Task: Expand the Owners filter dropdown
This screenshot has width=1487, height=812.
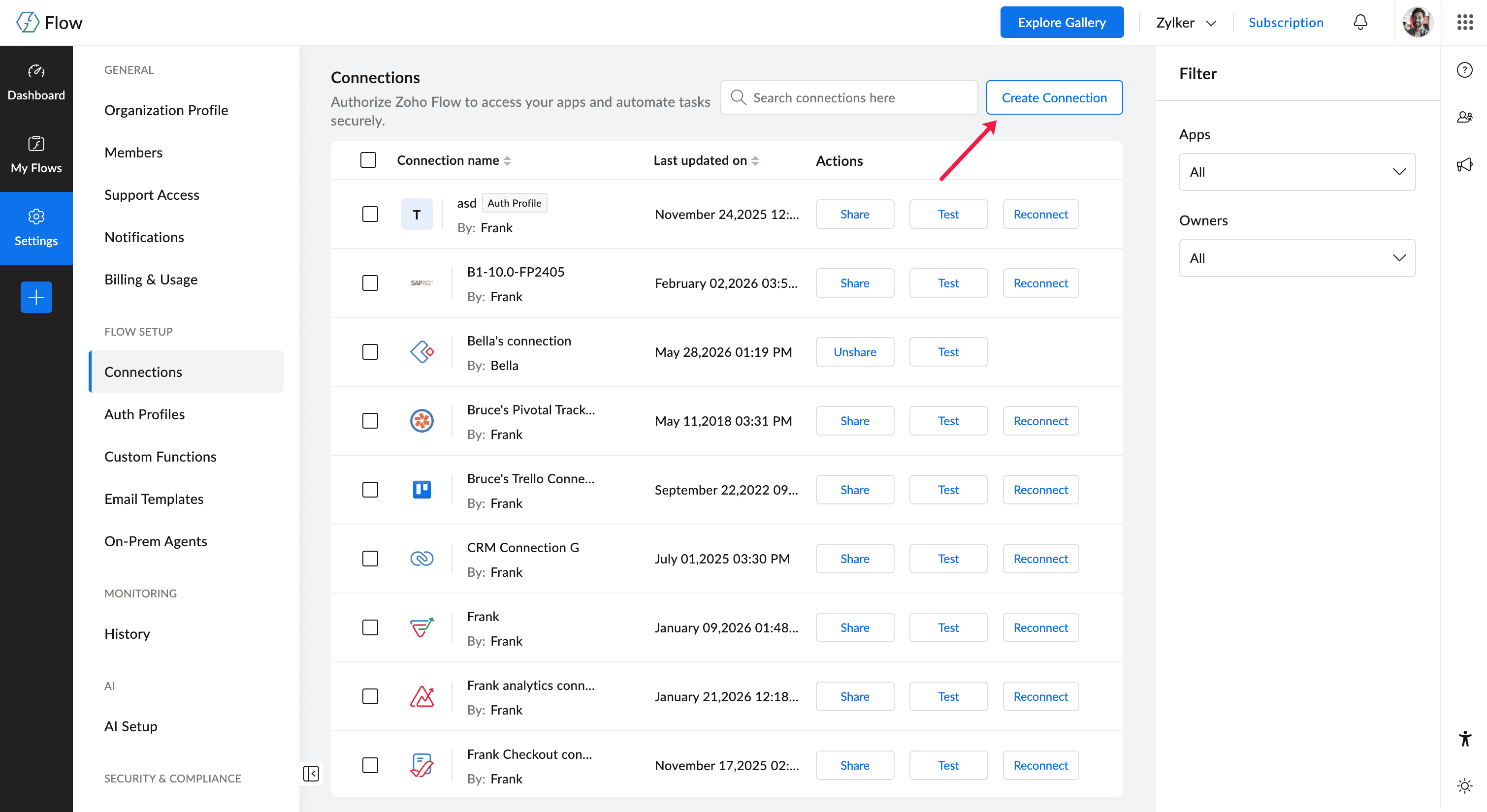Action: point(1297,258)
